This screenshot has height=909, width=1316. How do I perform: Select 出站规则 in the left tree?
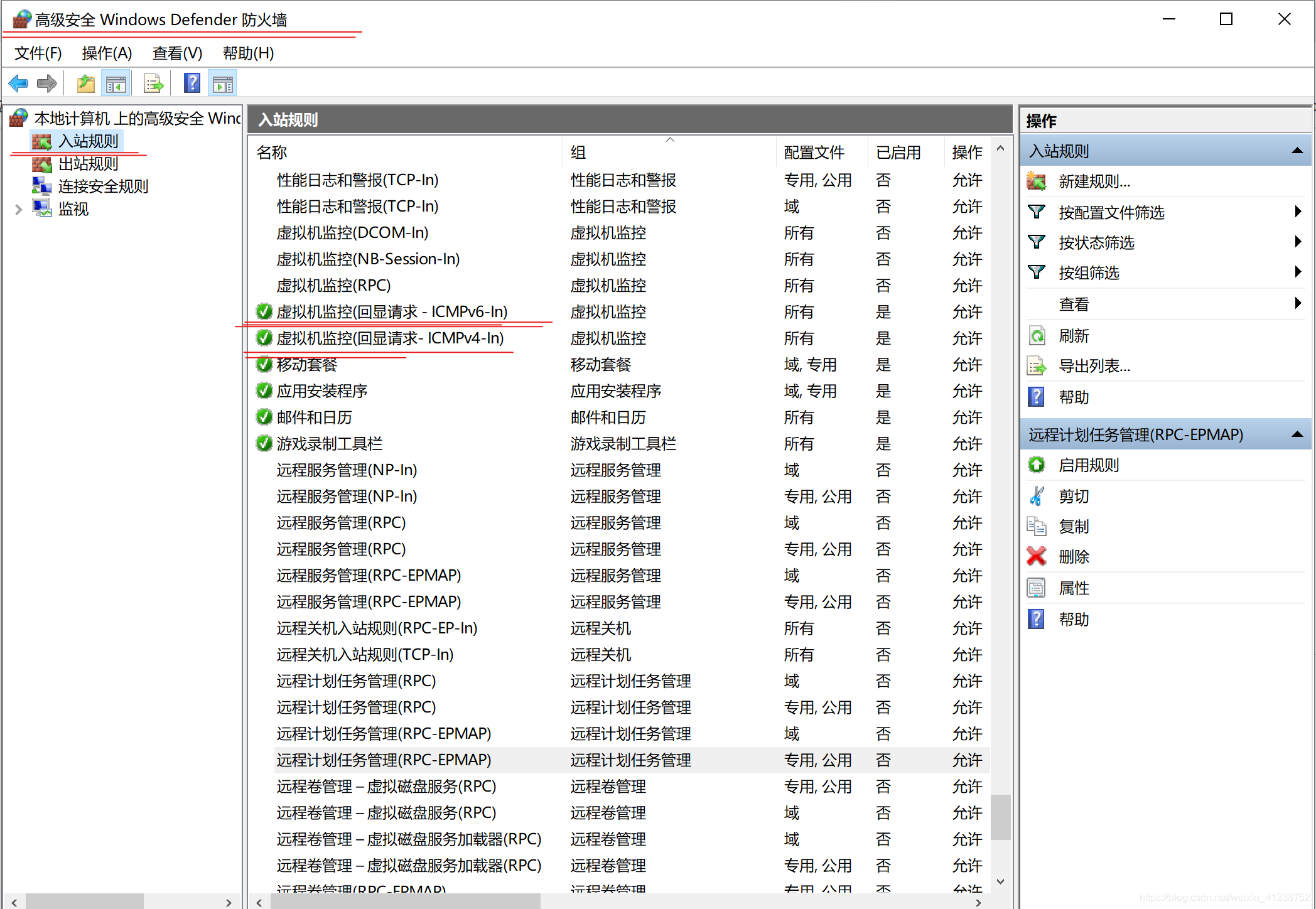[x=88, y=164]
